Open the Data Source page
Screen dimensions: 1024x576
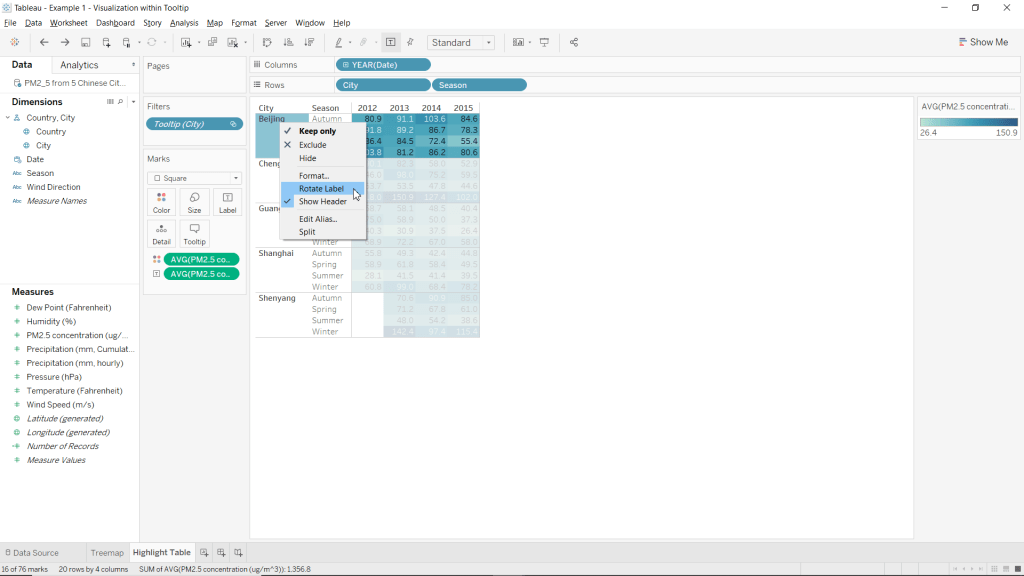pyautogui.click(x=34, y=552)
